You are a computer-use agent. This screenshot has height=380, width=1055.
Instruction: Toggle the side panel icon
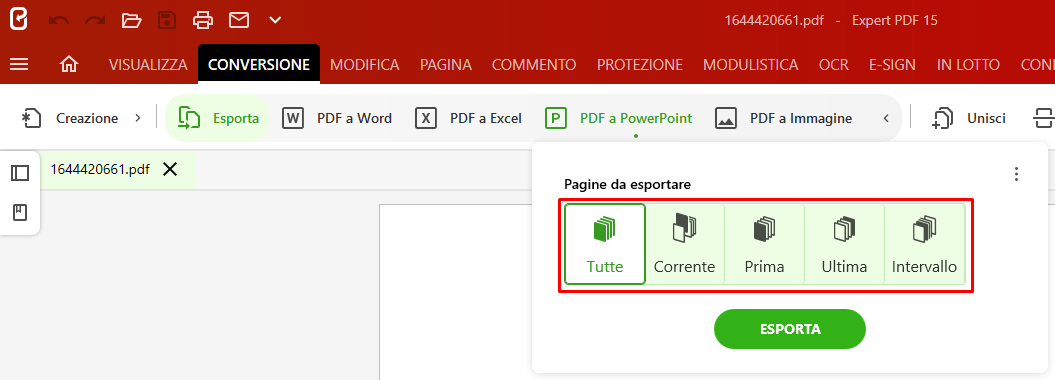20,174
